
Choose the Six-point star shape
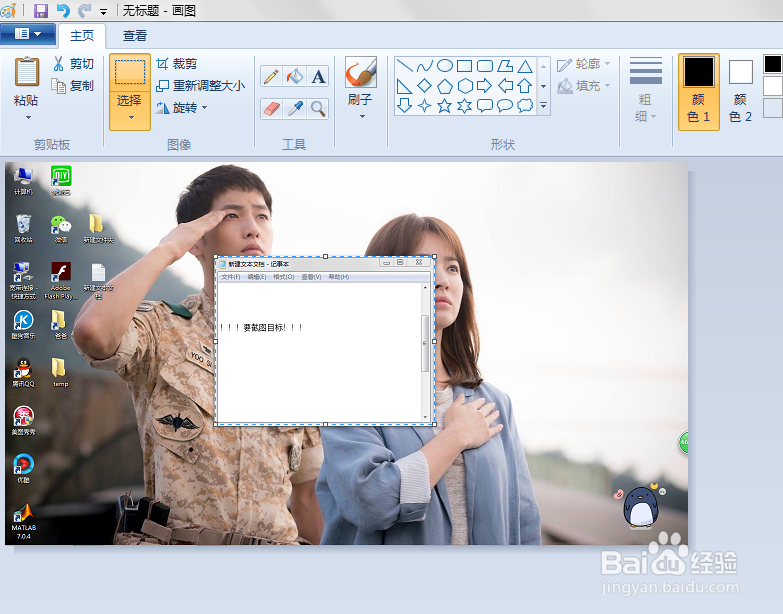(464, 105)
